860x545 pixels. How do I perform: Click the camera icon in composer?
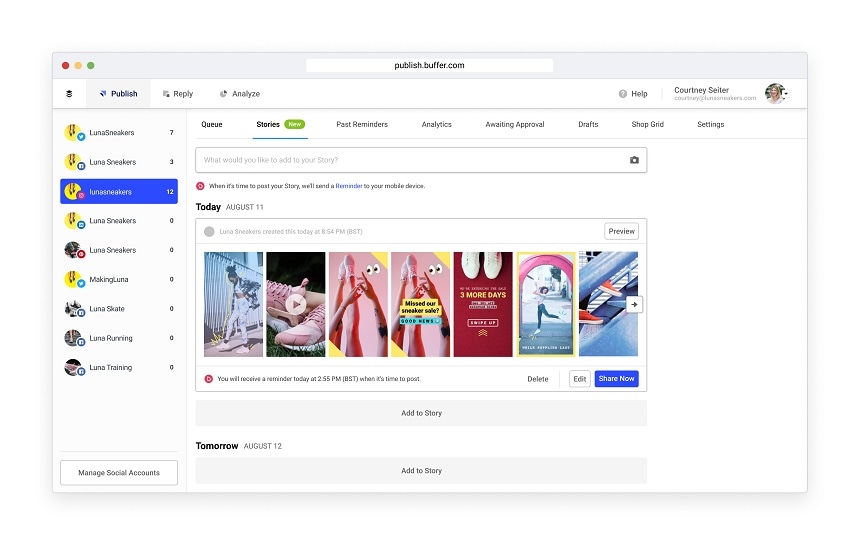[x=634, y=160]
